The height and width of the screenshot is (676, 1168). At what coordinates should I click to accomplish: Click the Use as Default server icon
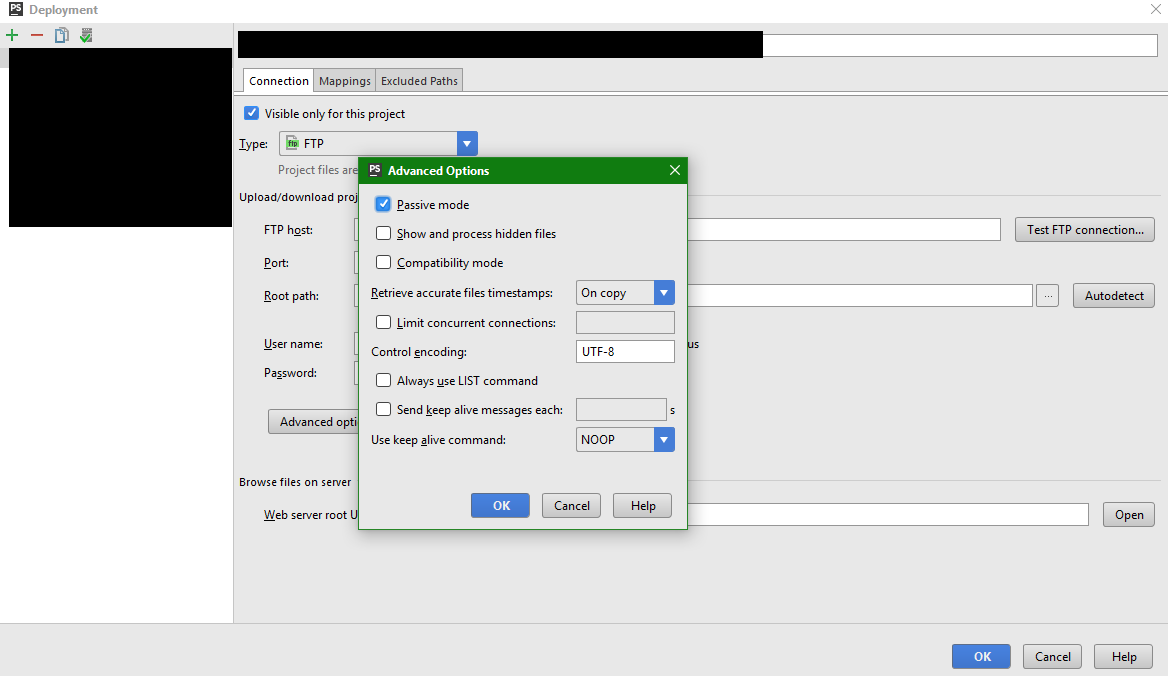click(x=86, y=36)
